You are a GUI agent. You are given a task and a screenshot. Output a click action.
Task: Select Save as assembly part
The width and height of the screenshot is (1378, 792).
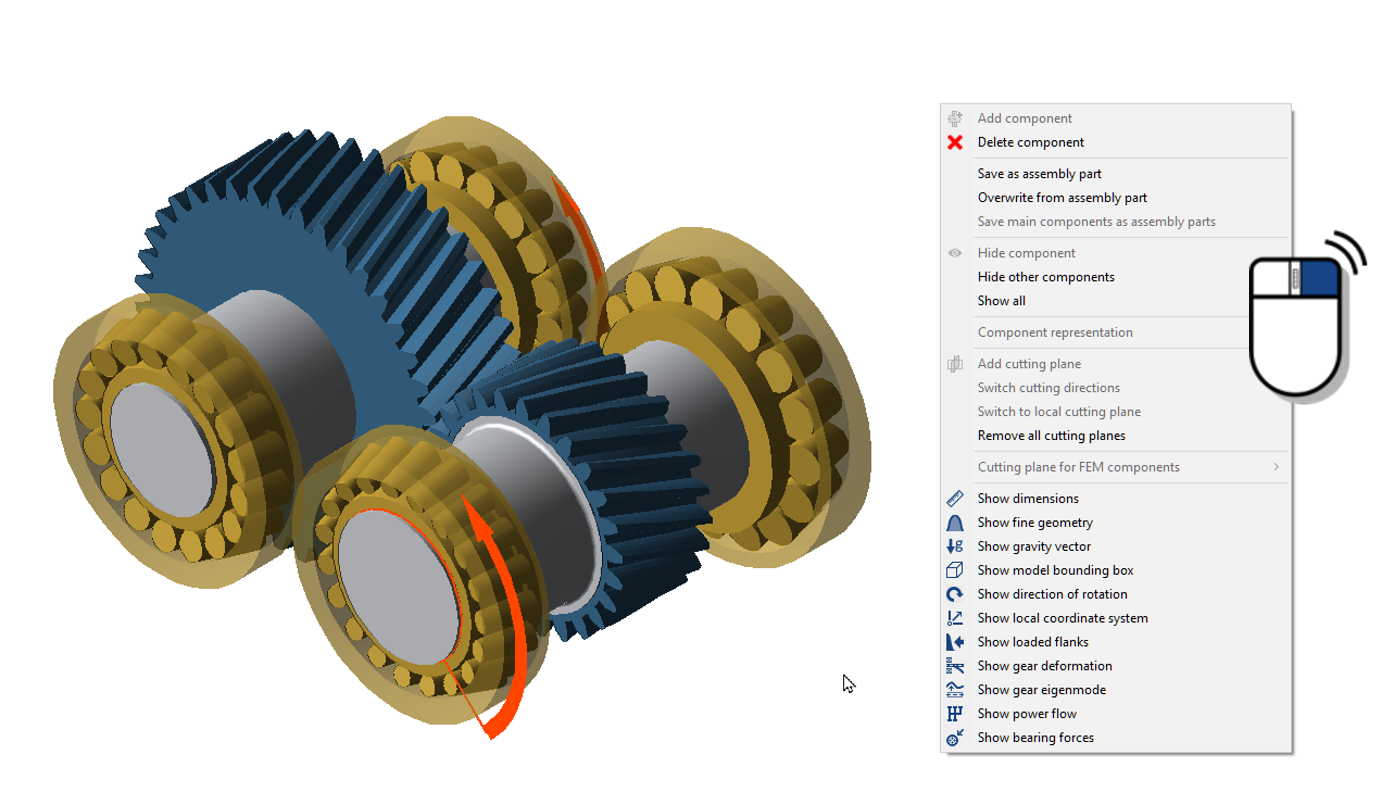[x=1039, y=174]
